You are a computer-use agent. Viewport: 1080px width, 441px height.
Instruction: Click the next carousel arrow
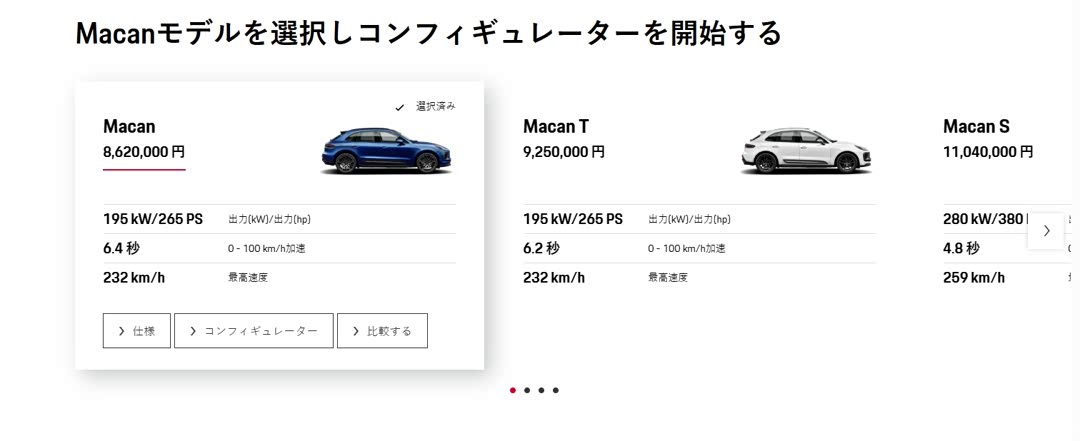[1046, 230]
